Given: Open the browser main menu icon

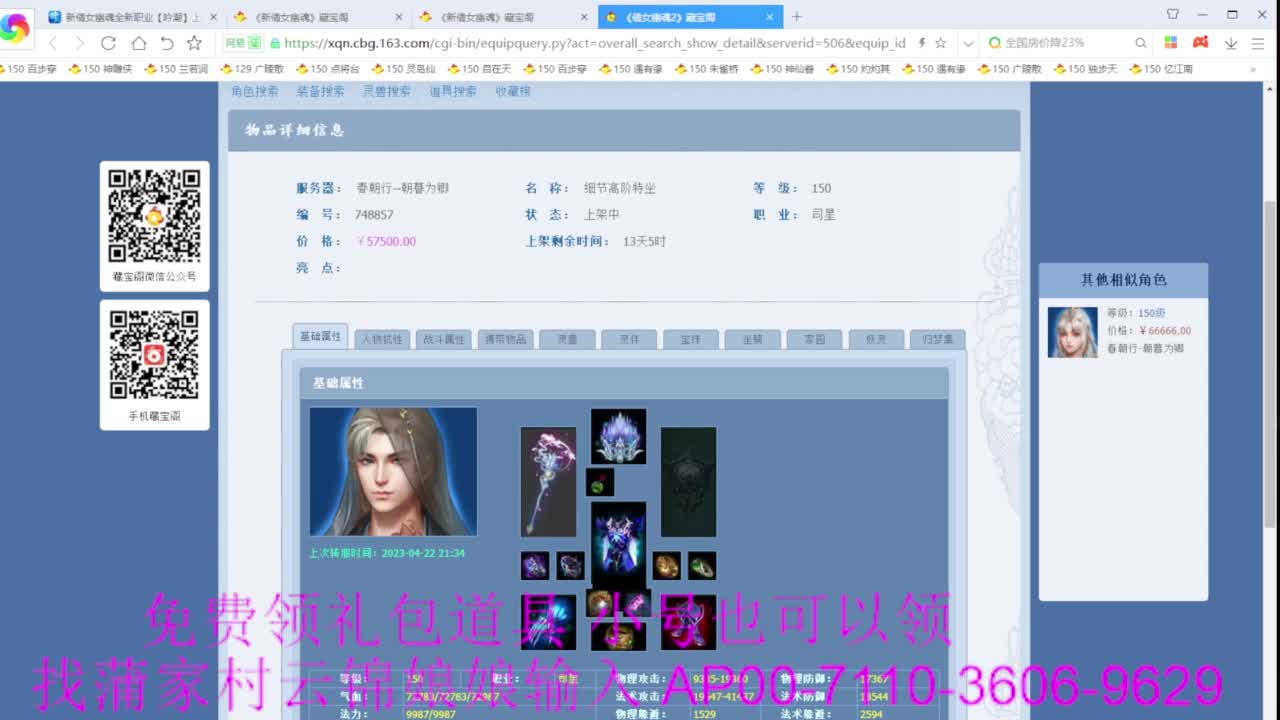Looking at the screenshot, I should point(1257,43).
